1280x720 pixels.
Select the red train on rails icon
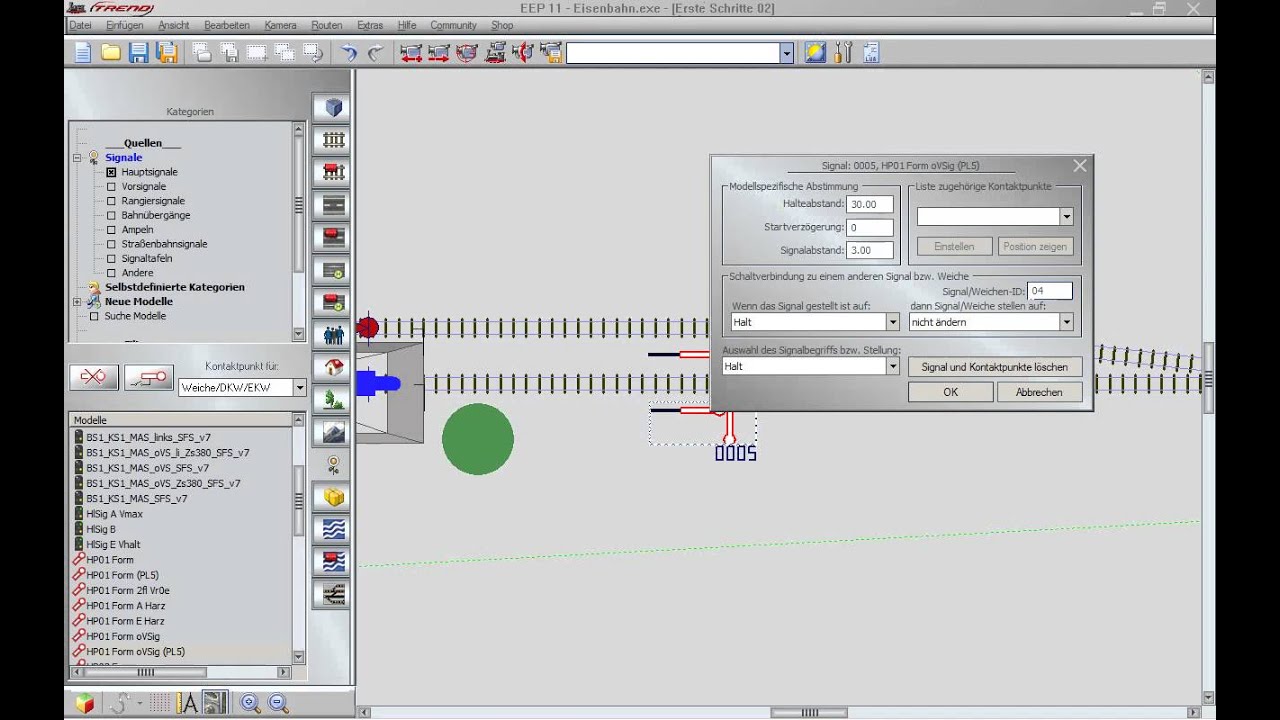click(x=333, y=172)
